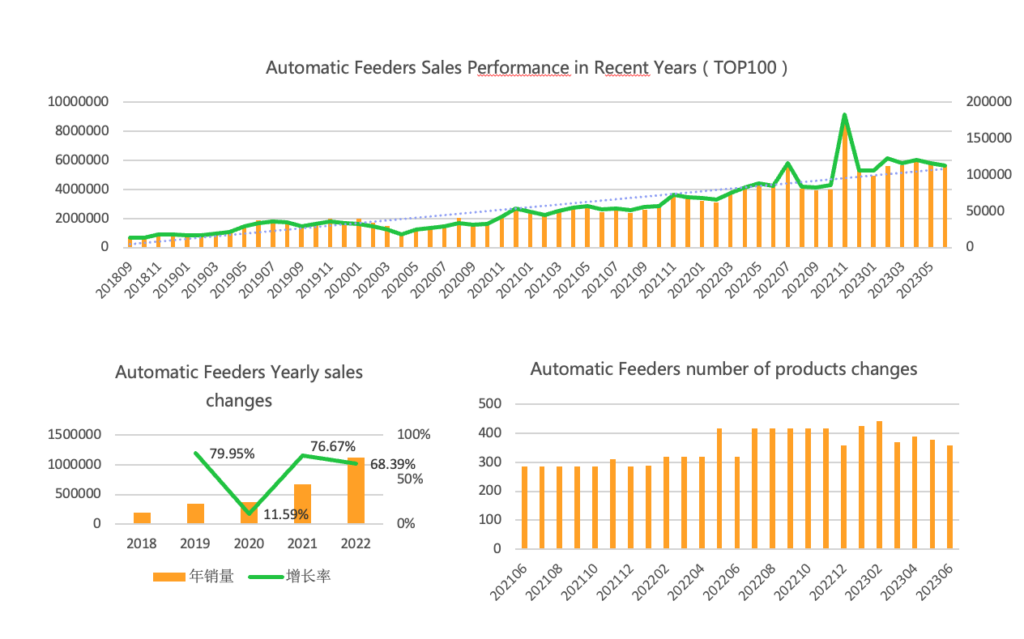The image size is (1024, 639).
Task: Select the 11.59% data label
Action: point(285,514)
